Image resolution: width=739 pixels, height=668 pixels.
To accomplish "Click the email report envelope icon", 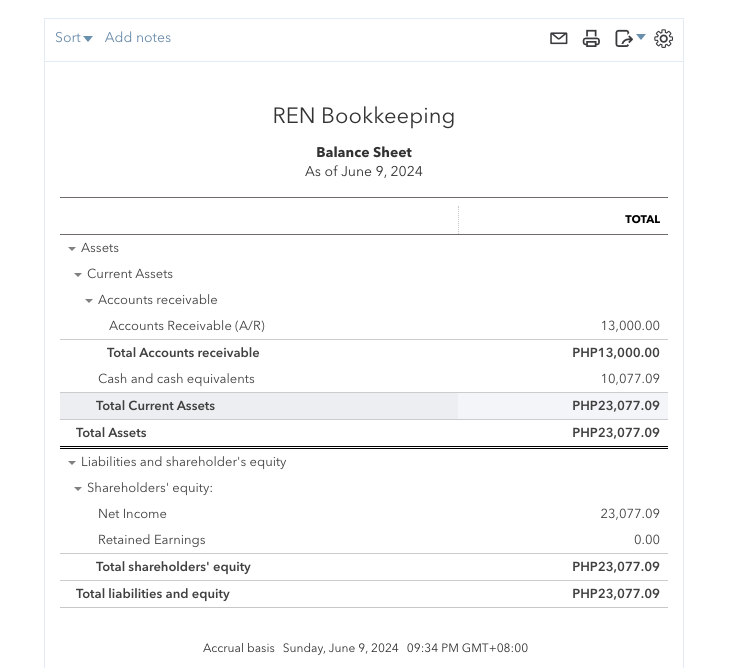I will (x=559, y=38).
